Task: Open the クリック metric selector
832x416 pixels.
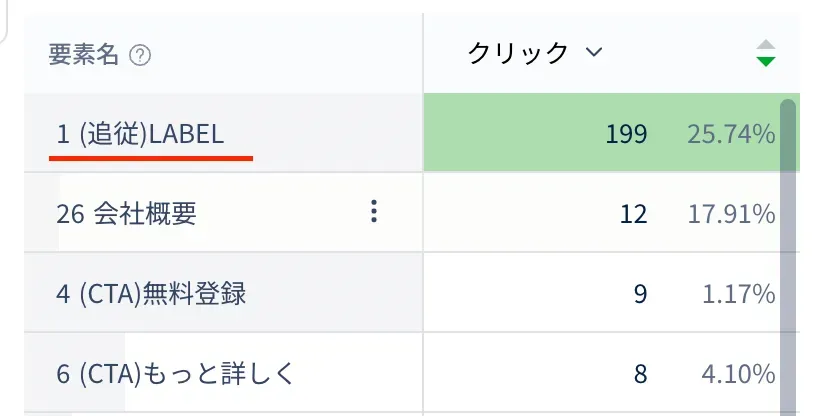Action: tap(520, 53)
